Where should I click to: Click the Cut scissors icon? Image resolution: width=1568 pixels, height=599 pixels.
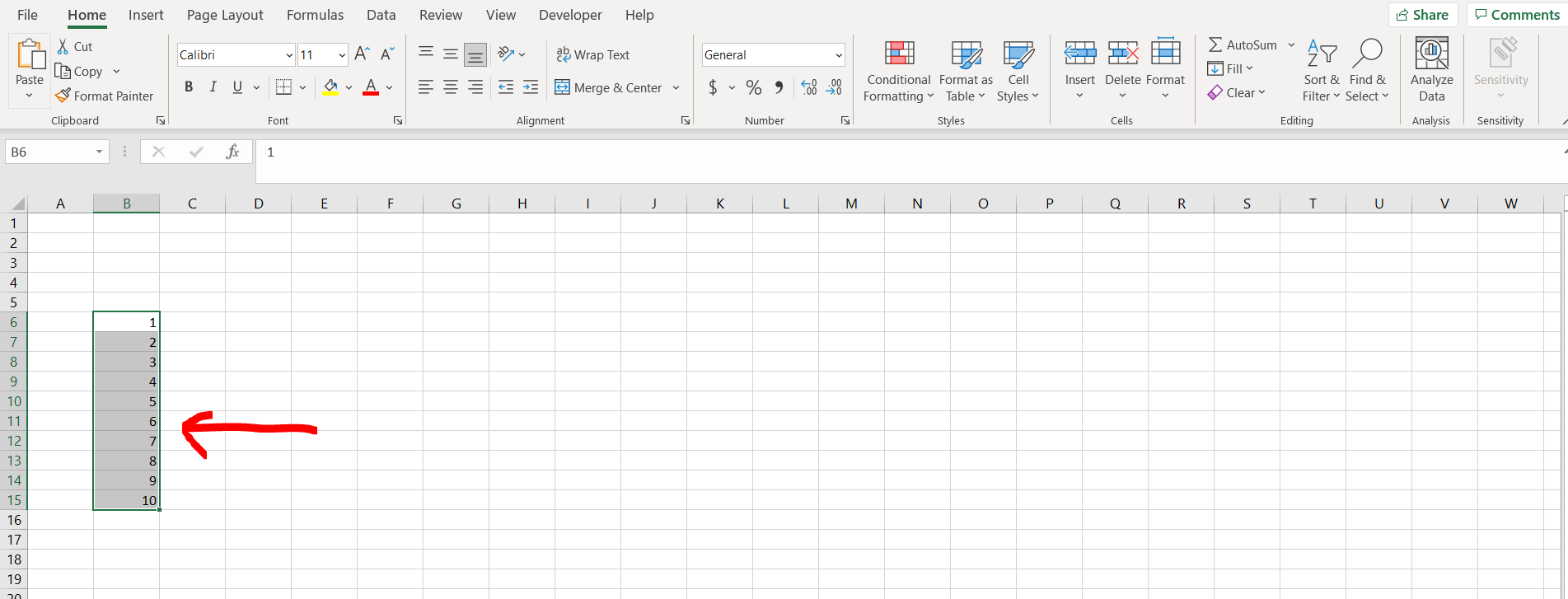click(x=63, y=46)
